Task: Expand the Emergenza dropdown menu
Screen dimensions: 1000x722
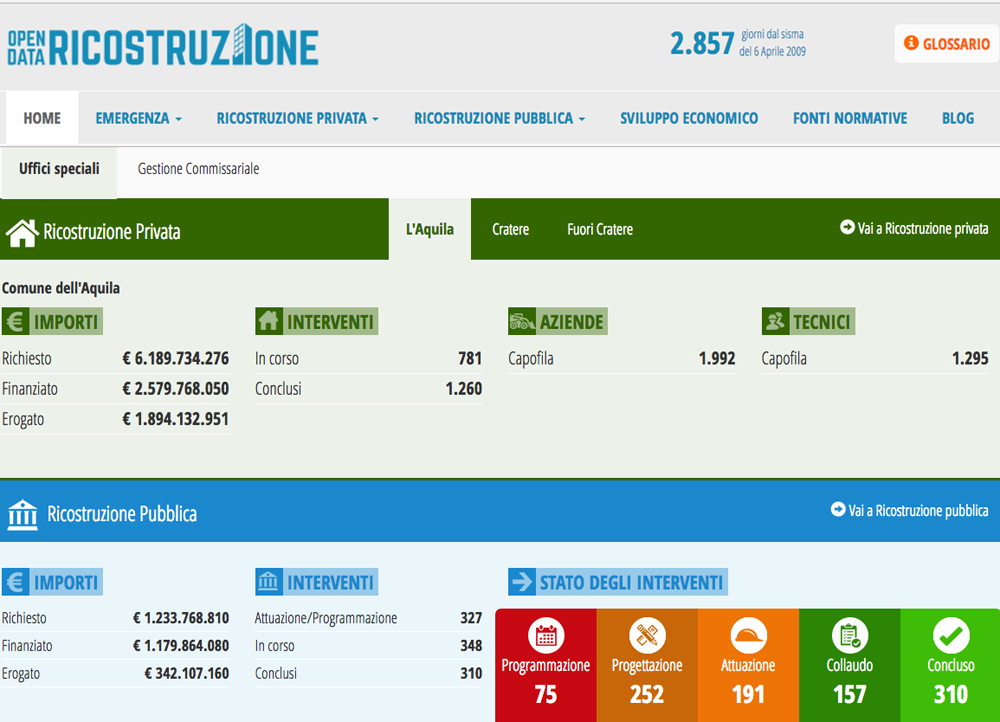Action: (x=138, y=118)
